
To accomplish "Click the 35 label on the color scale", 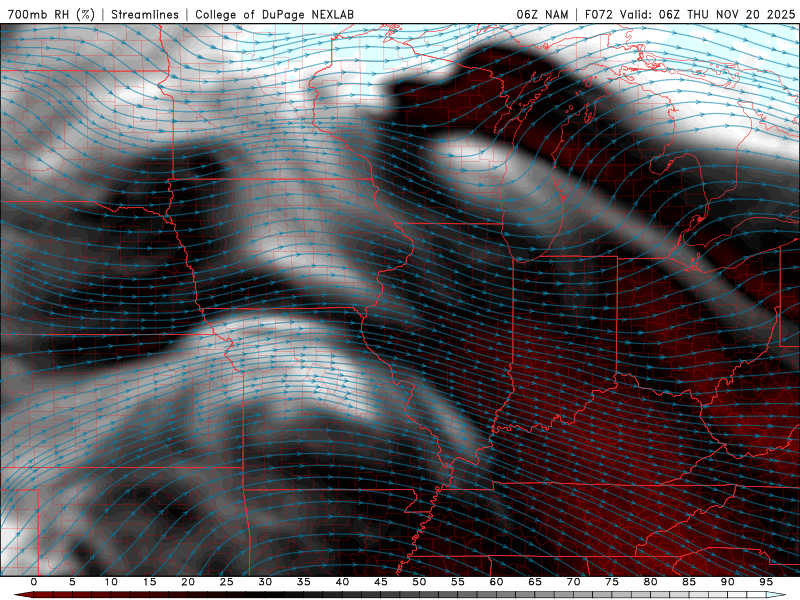I will pos(304,582).
